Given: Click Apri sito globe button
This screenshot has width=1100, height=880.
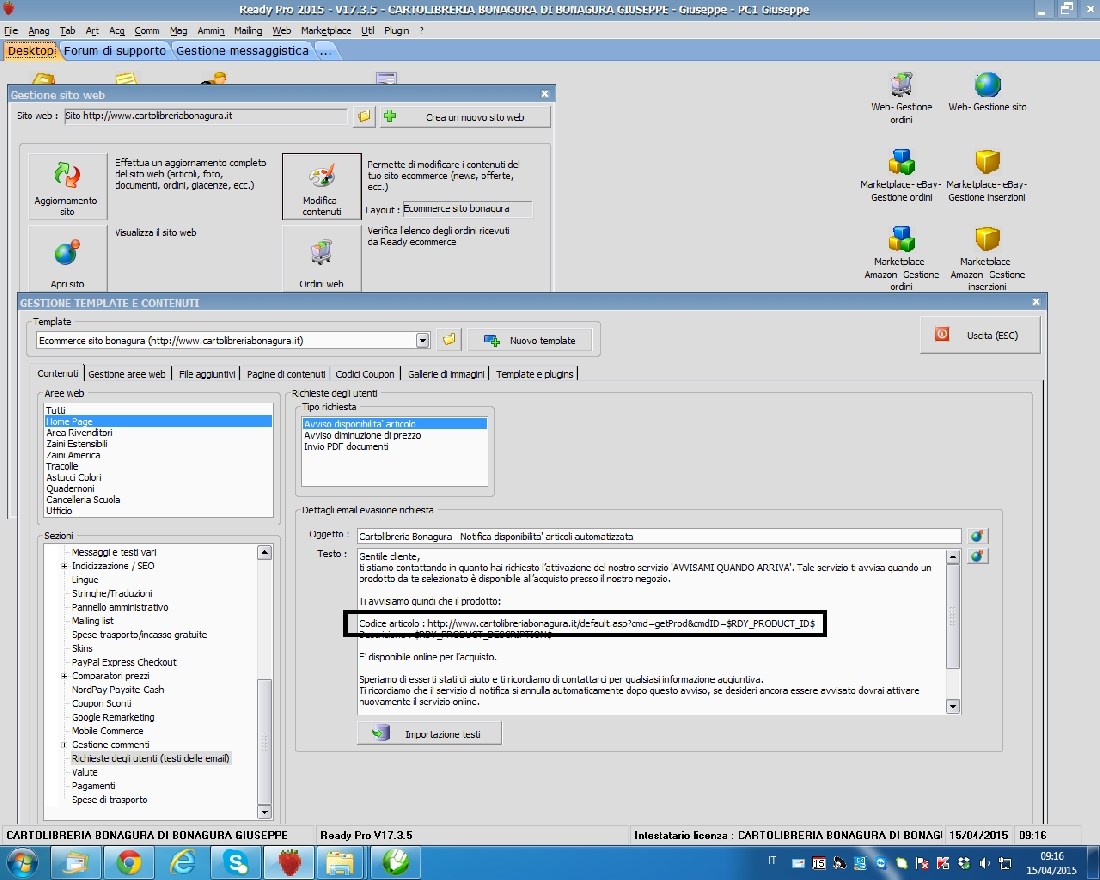Looking at the screenshot, I should (67, 258).
